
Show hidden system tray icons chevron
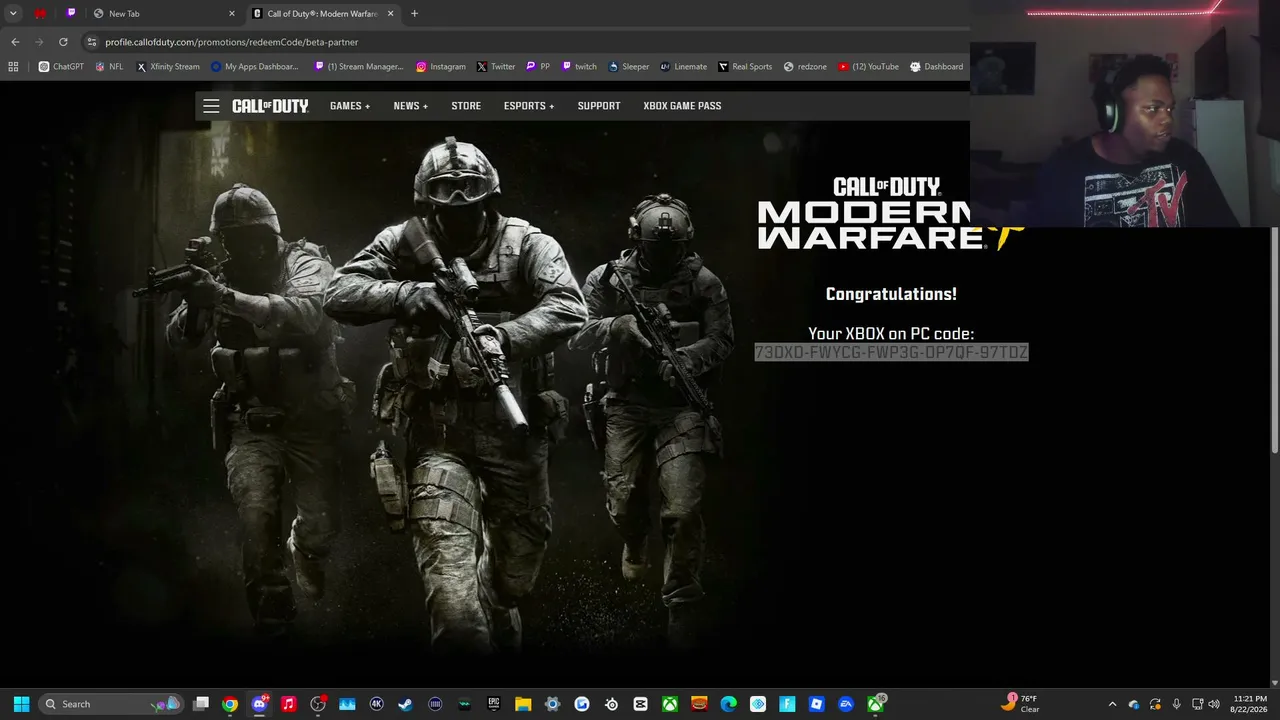coord(1112,704)
